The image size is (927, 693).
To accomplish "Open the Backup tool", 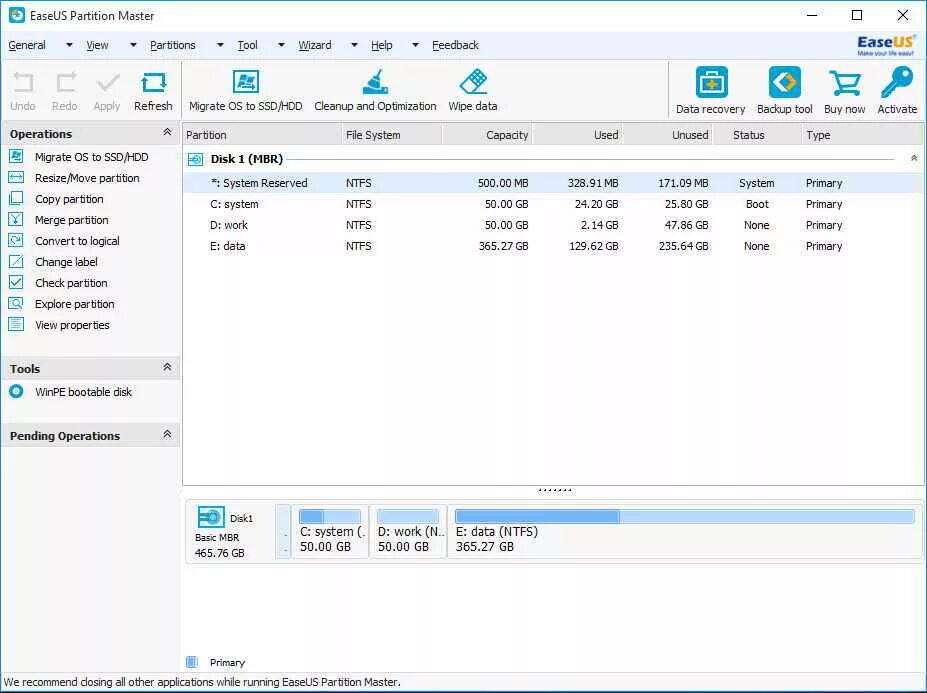I will [785, 90].
